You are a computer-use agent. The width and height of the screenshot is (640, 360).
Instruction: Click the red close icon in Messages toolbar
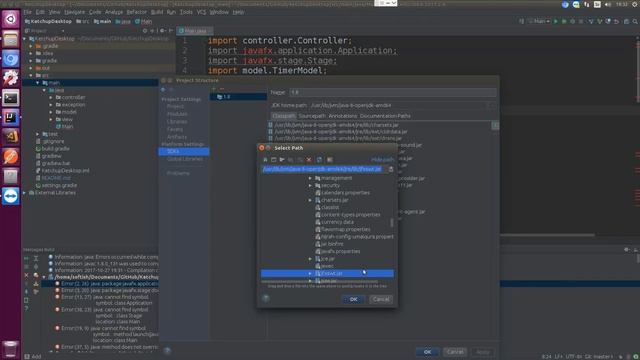(27, 276)
